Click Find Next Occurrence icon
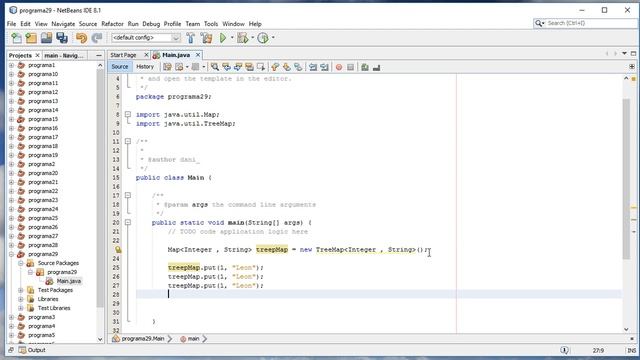Screen dimensions: 640x360 [238, 67]
